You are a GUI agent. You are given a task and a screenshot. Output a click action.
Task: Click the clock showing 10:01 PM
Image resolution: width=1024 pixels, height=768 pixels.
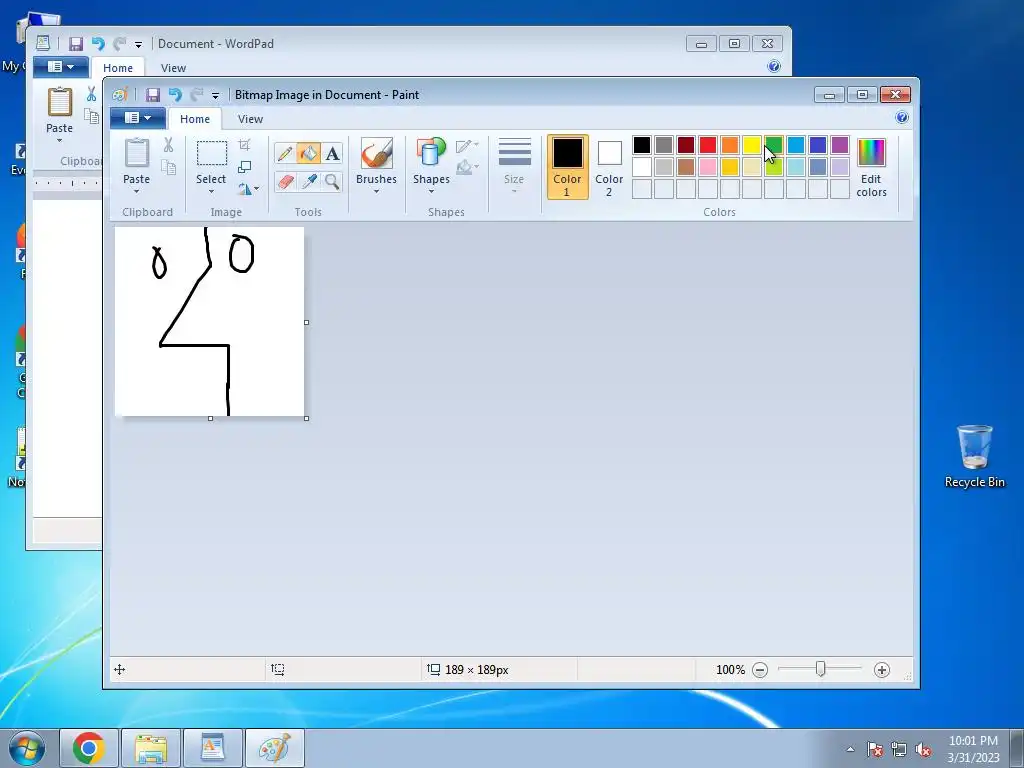tap(973, 741)
